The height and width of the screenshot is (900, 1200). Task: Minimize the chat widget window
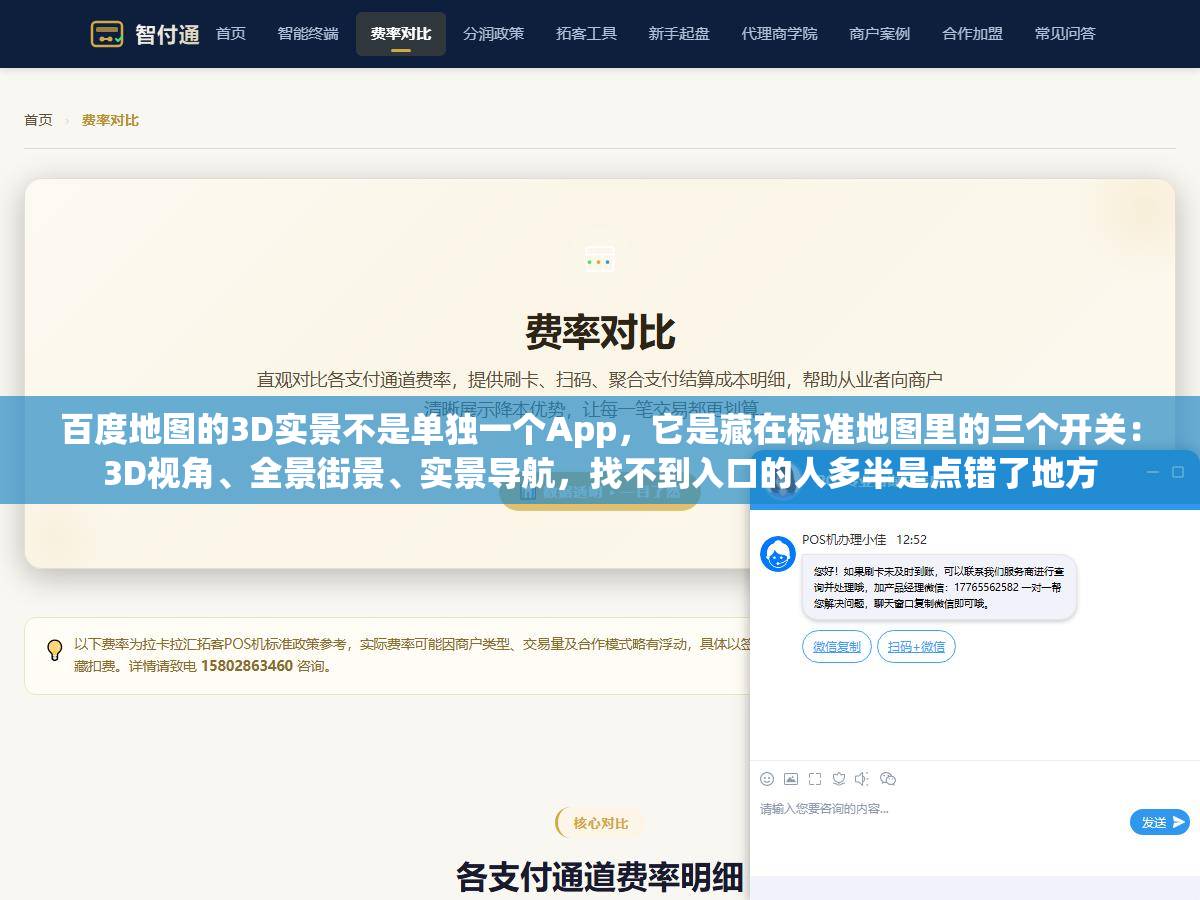click(1153, 473)
